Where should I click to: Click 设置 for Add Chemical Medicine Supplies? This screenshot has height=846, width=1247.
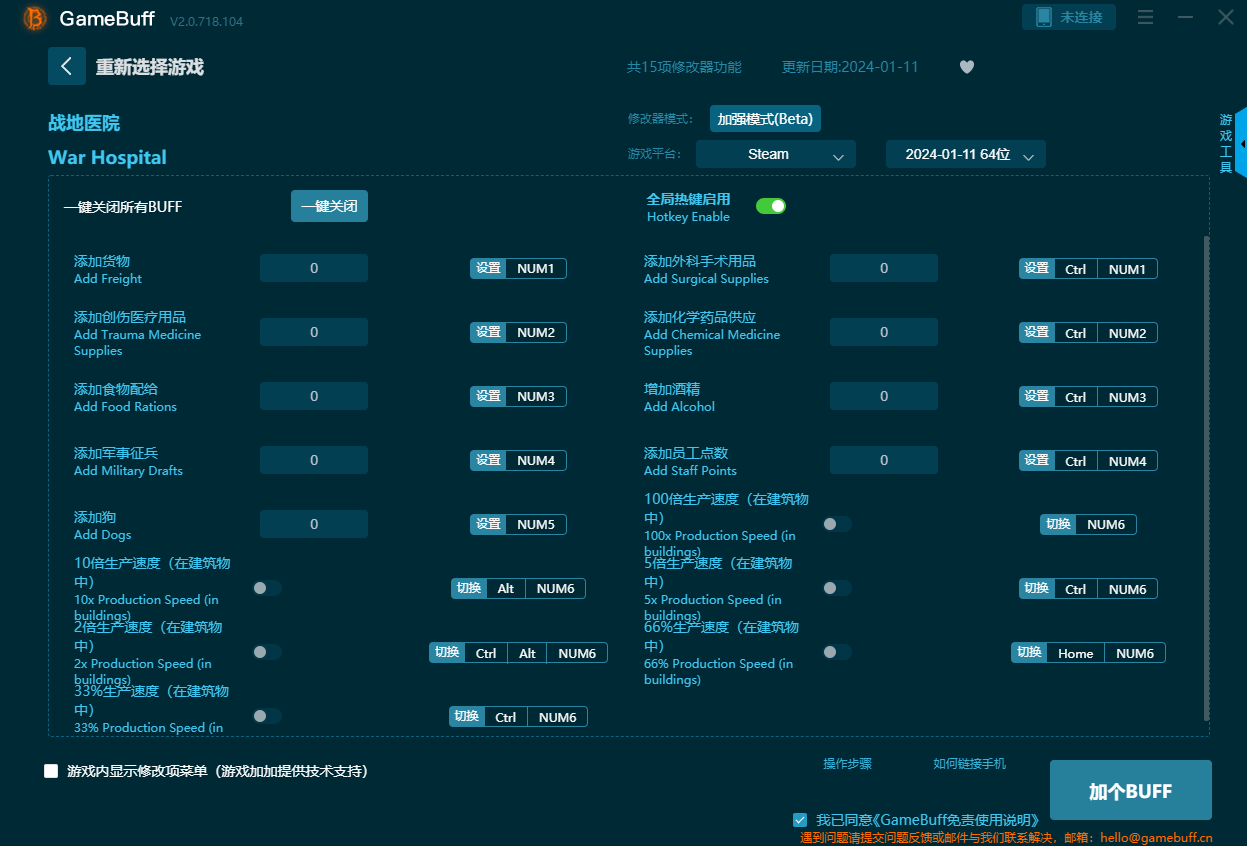coord(1037,332)
